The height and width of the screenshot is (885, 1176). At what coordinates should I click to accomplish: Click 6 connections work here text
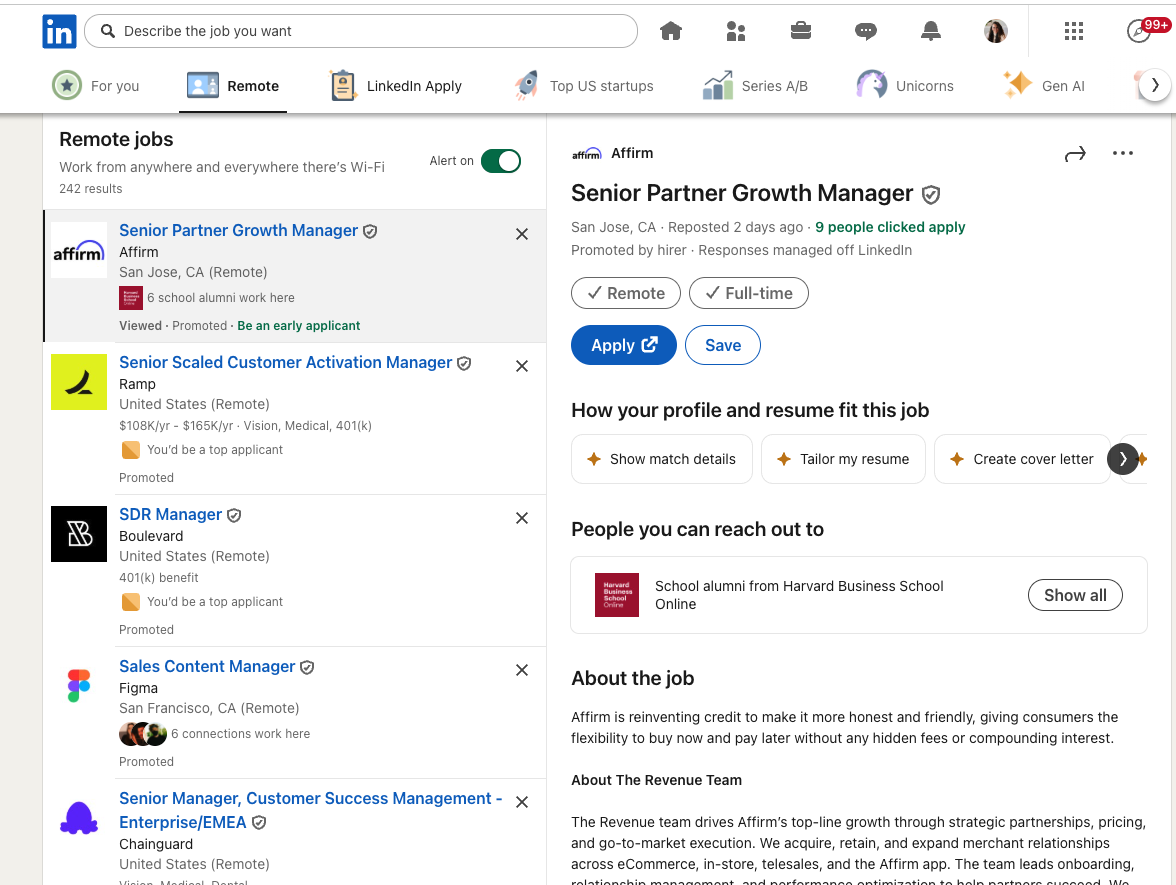pos(240,734)
